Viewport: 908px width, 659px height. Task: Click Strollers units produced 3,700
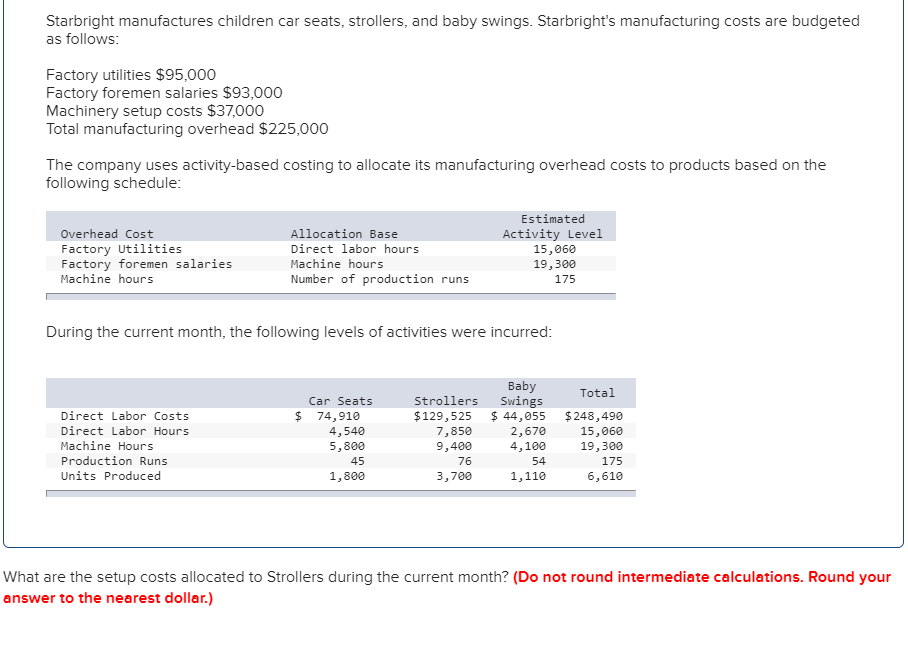(x=454, y=476)
